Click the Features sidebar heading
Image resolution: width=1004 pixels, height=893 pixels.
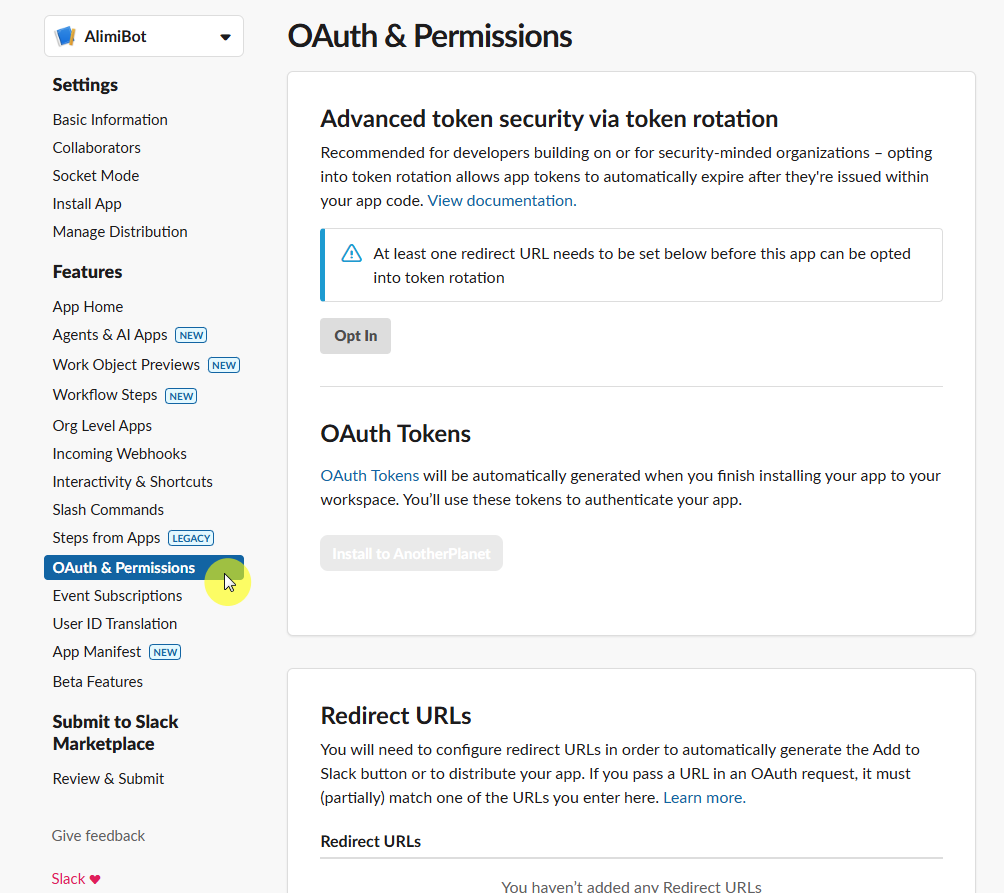pos(88,272)
